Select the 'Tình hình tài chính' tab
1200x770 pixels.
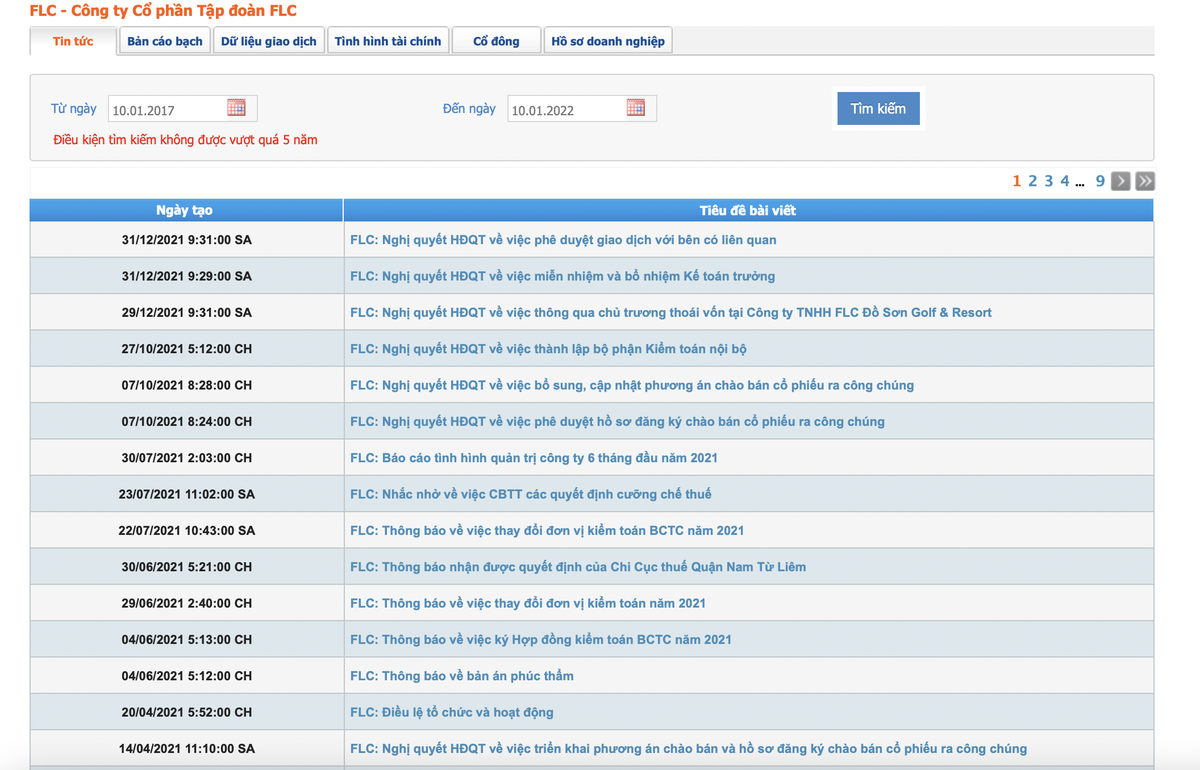tap(387, 41)
